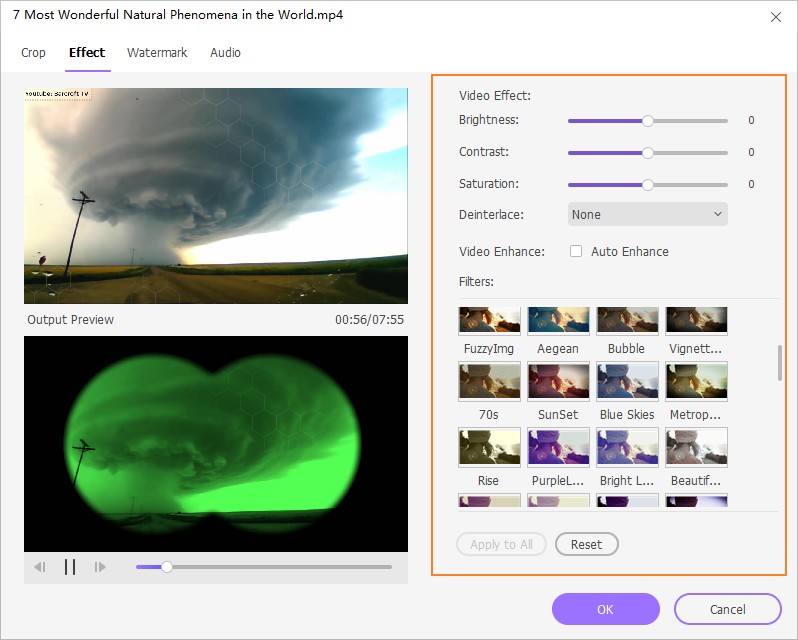Apply the 70s filter thumbnail

[x=489, y=382]
